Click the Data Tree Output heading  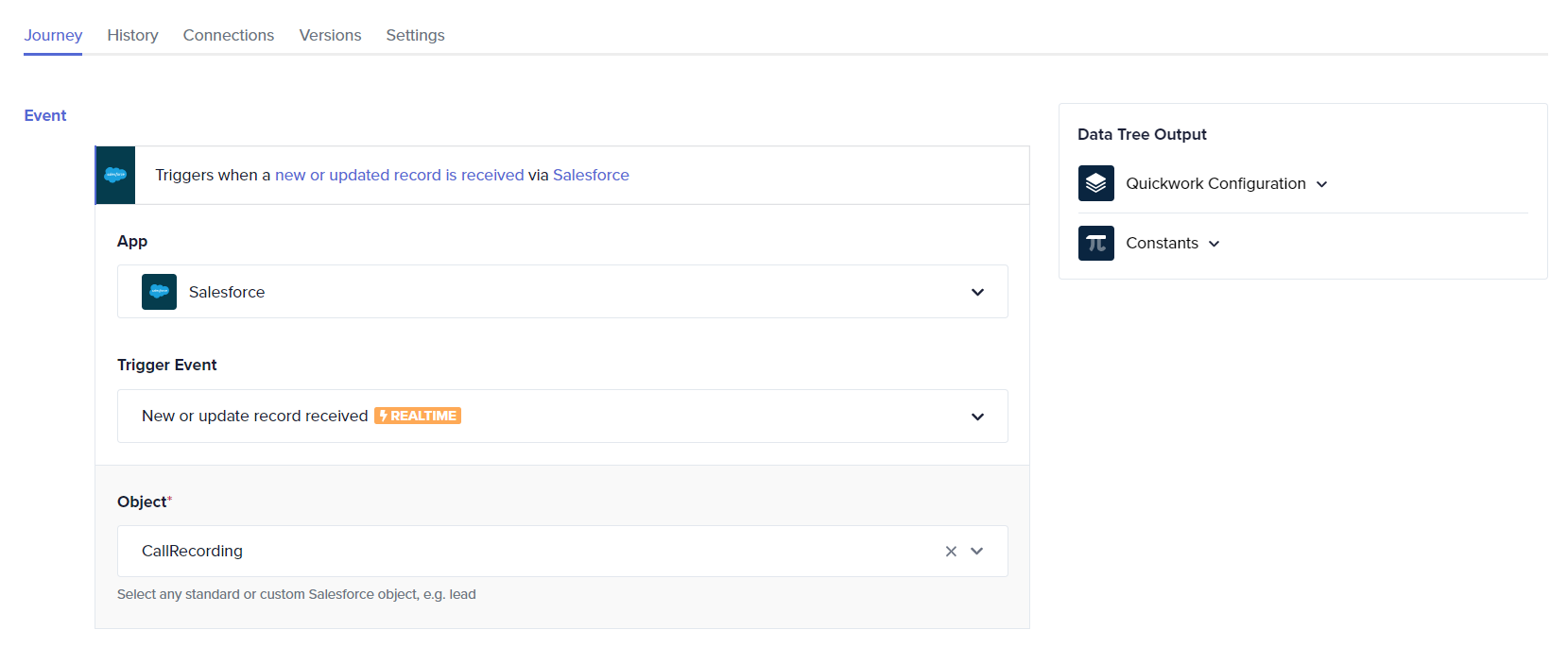click(1142, 134)
